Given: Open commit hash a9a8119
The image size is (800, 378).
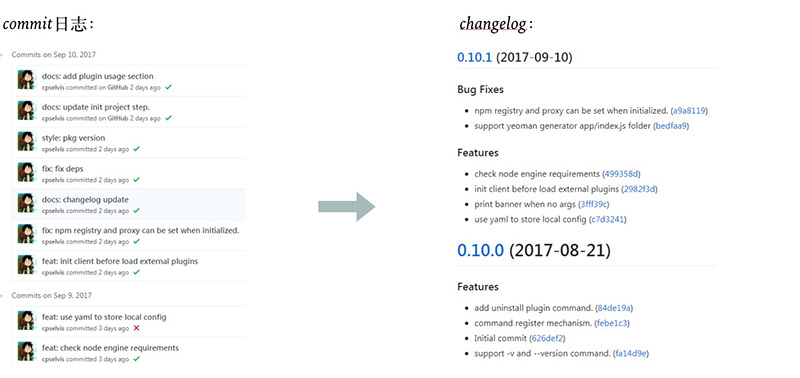Looking at the screenshot, I should point(690,110).
